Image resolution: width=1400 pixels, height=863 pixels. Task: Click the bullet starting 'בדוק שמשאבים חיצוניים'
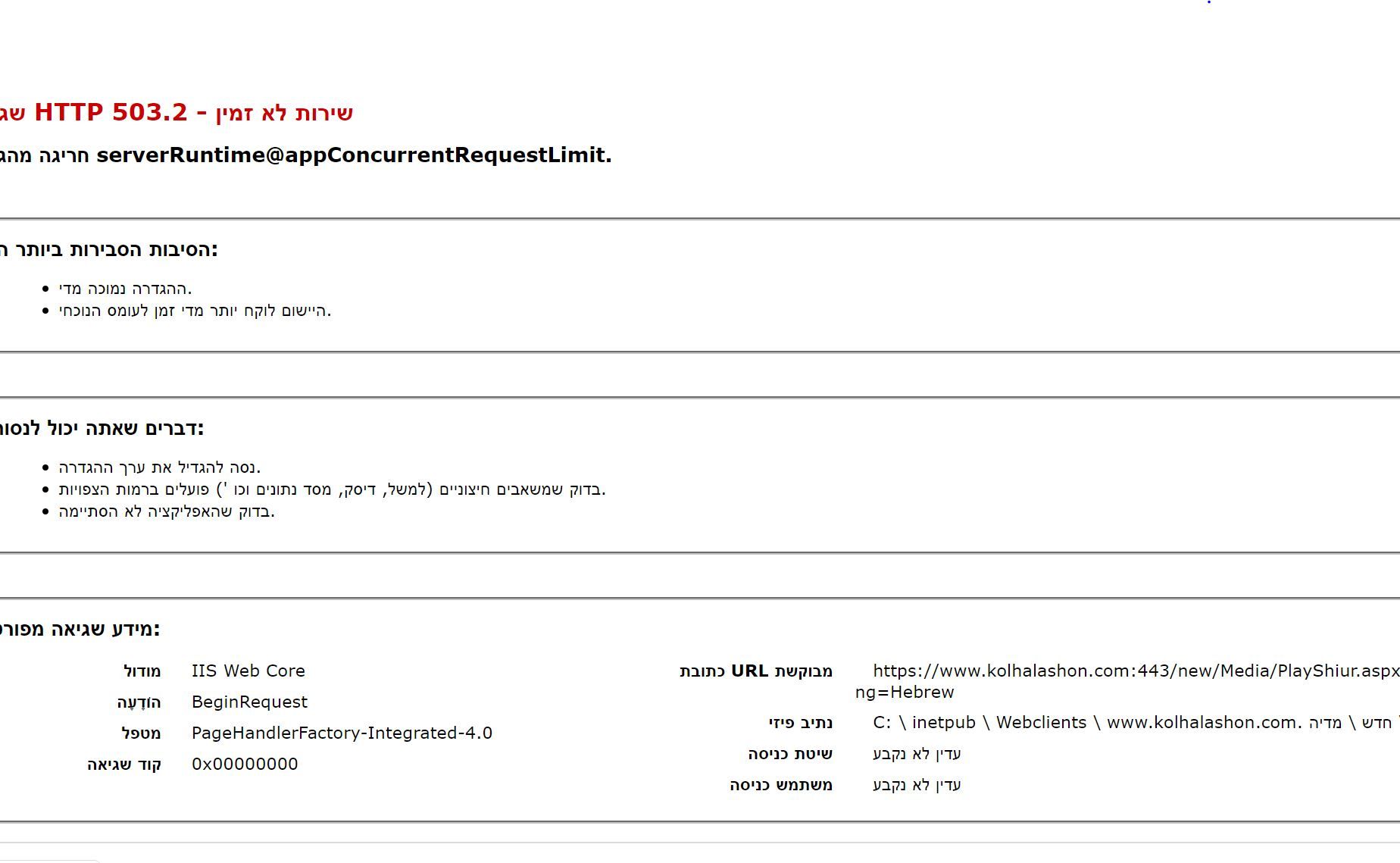point(332,489)
